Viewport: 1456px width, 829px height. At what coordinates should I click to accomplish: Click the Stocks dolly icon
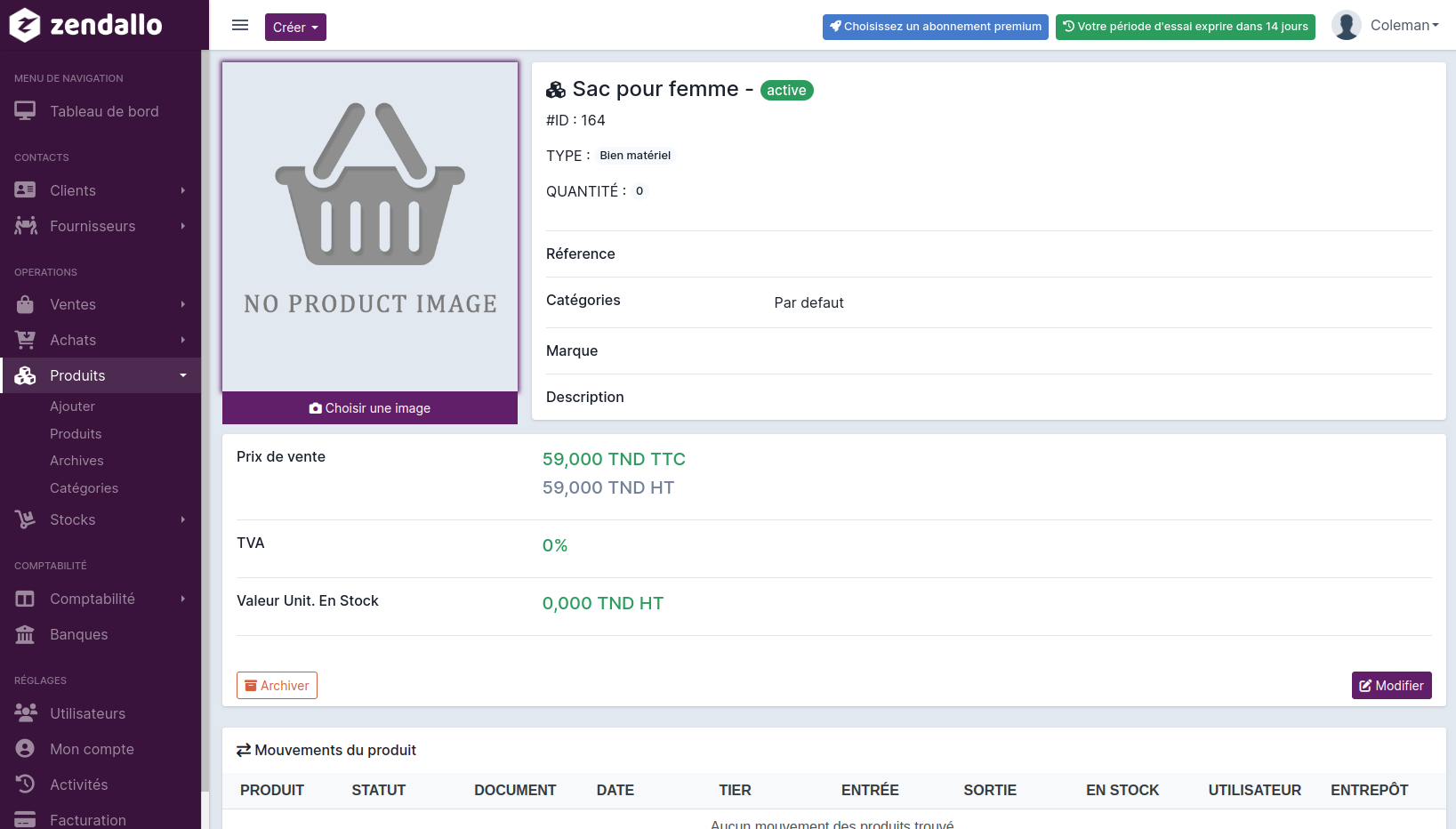pos(25,519)
